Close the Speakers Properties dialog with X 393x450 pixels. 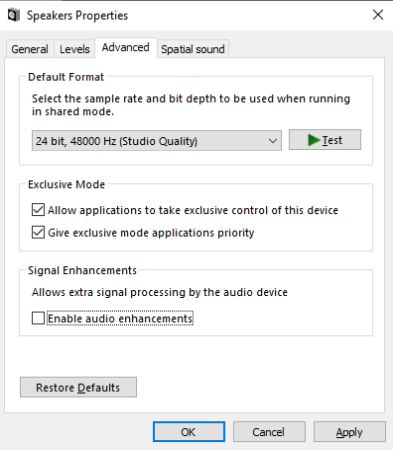pyautogui.click(x=378, y=15)
